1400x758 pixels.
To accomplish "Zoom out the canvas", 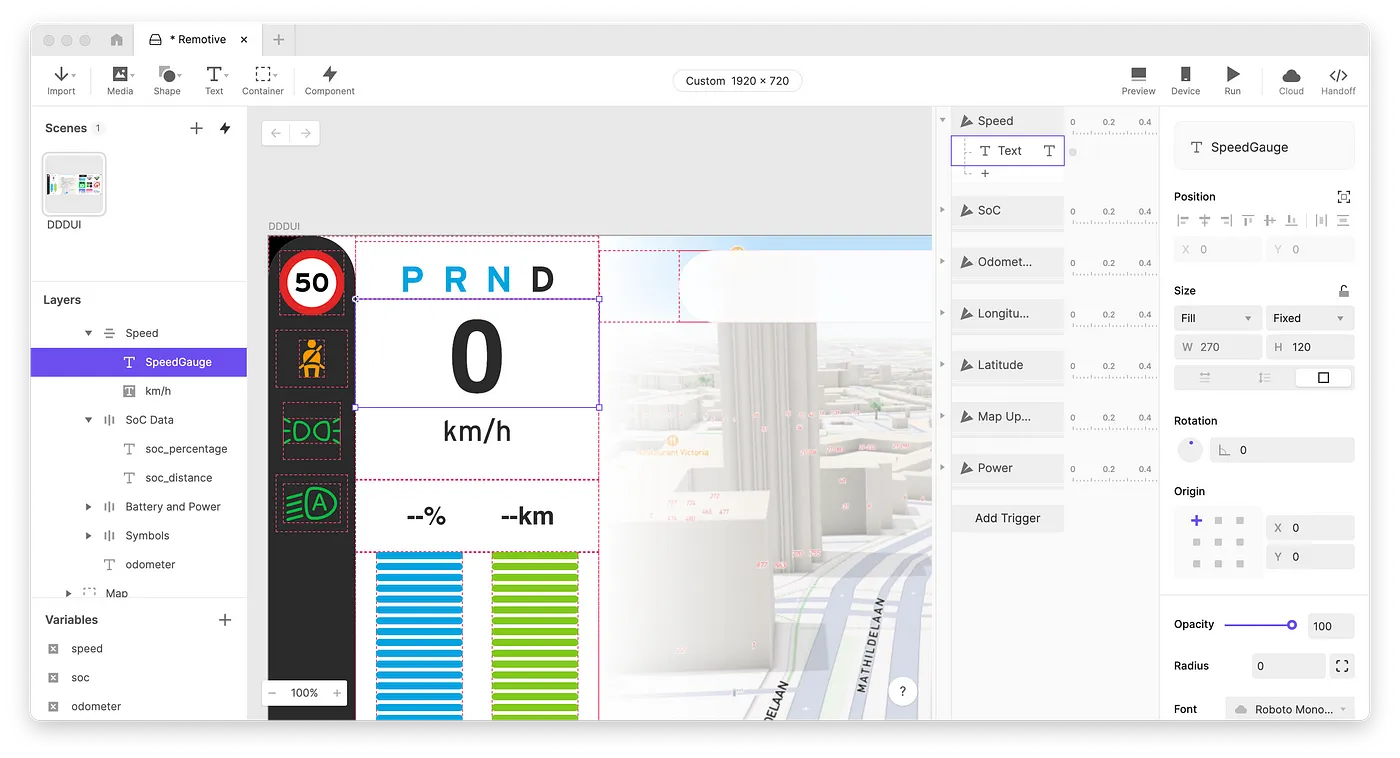I will 272,693.
